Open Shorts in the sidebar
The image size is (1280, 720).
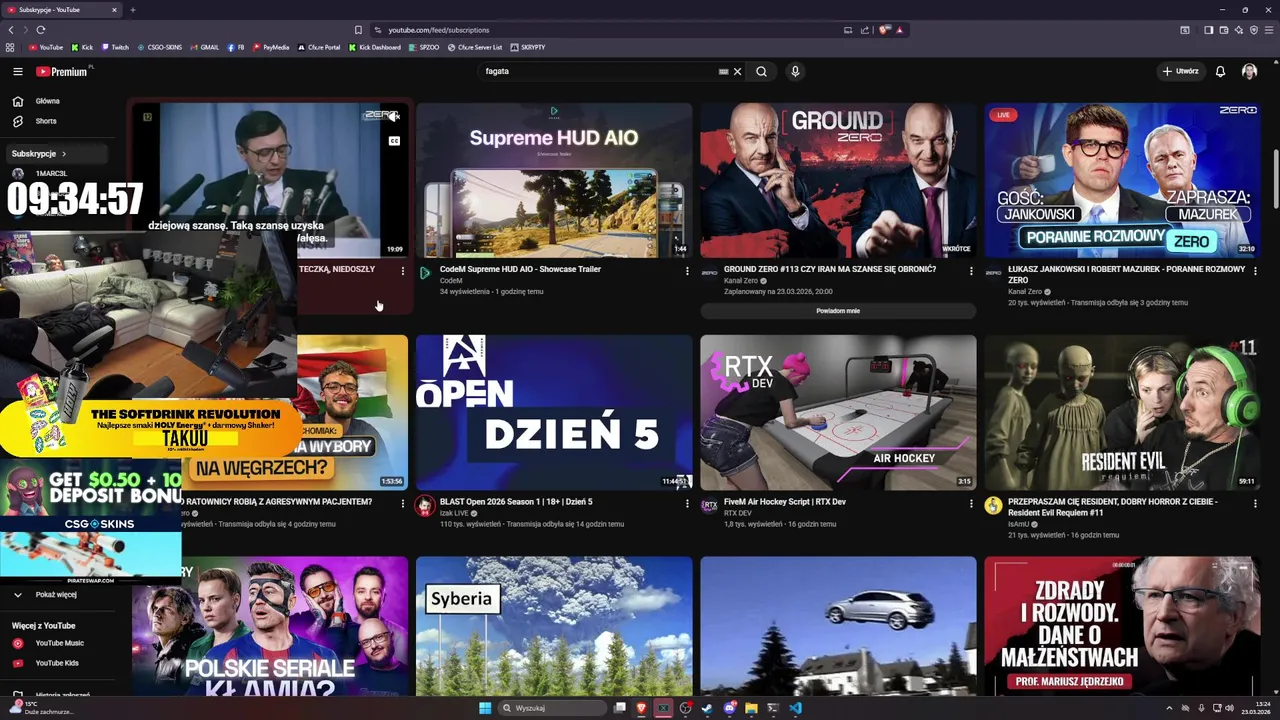coord(46,121)
